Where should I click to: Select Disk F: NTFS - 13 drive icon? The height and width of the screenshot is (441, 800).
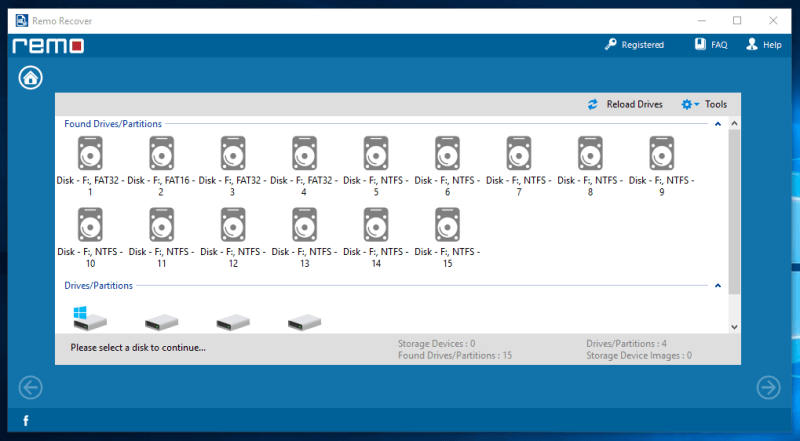(x=305, y=225)
